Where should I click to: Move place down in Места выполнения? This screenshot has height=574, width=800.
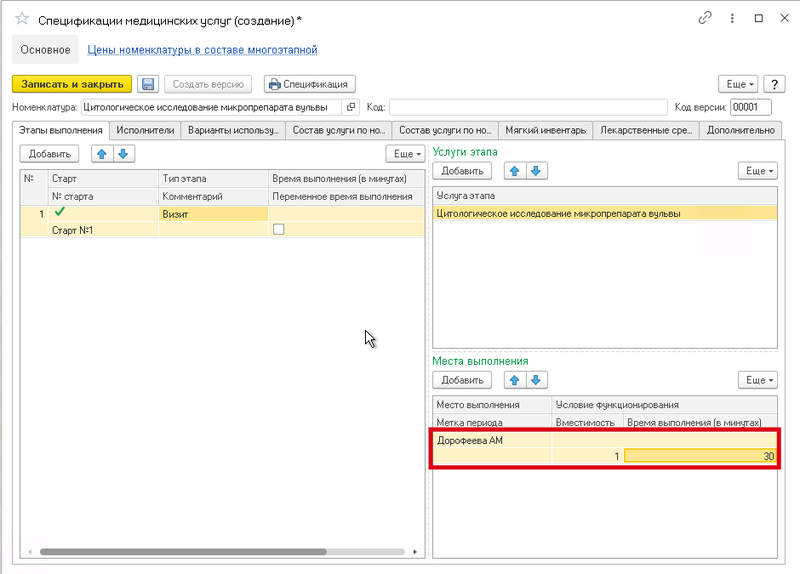point(537,380)
